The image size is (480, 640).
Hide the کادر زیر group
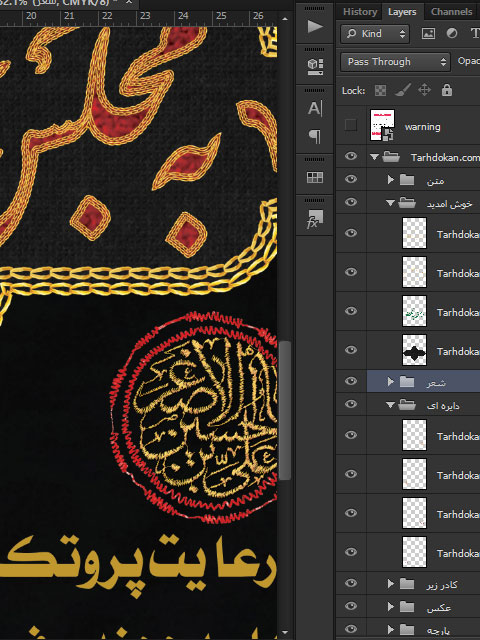pyautogui.click(x=351, y=583)
